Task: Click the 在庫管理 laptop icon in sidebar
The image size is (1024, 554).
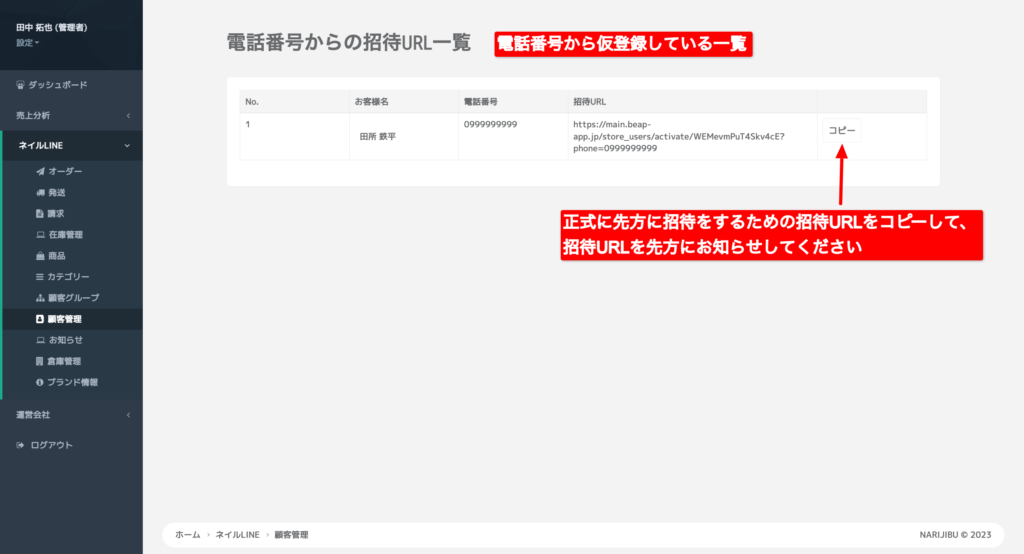Action: 40,235
